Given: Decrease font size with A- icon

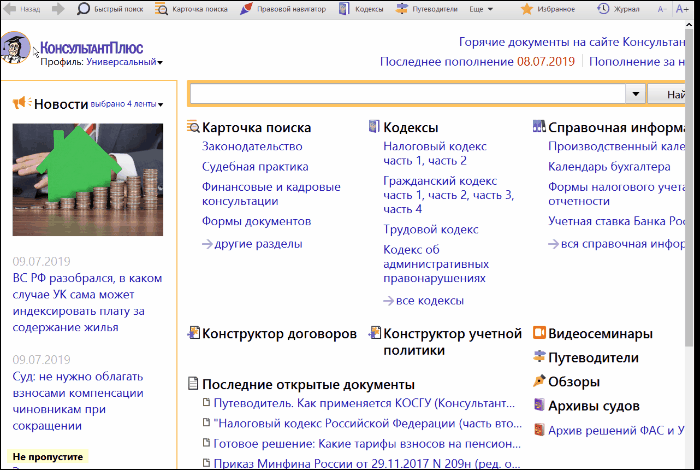Looking at the screenshot, I should pos(661,9).
